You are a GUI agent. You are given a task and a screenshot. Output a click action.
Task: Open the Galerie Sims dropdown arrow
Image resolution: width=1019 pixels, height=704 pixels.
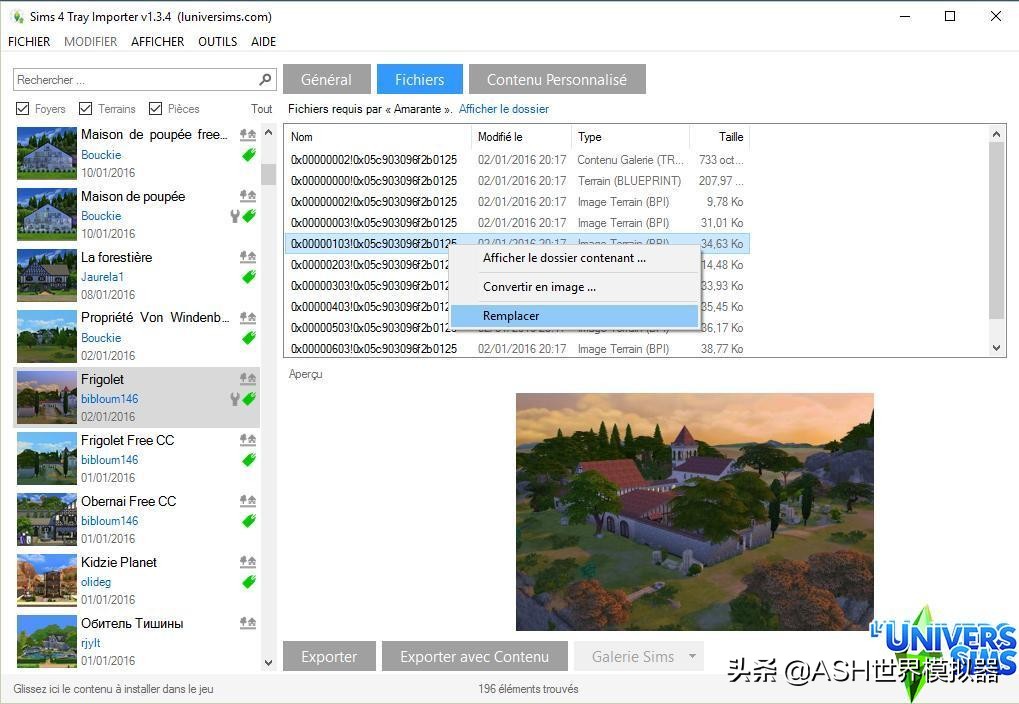(693, 657)
